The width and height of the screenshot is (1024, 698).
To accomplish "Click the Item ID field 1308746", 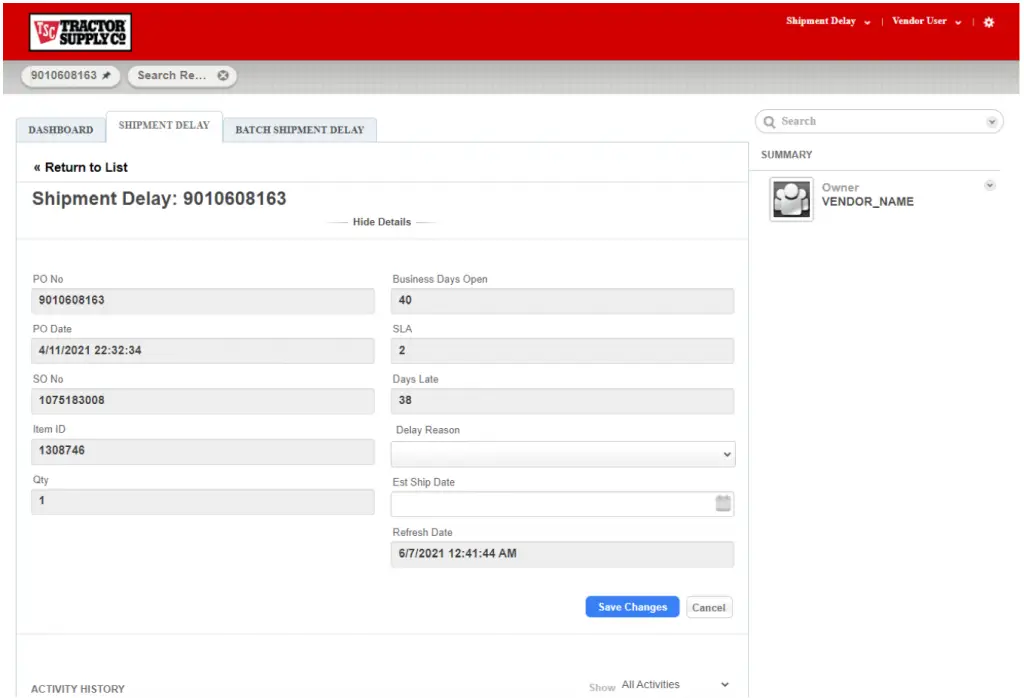I will [203, 451].
